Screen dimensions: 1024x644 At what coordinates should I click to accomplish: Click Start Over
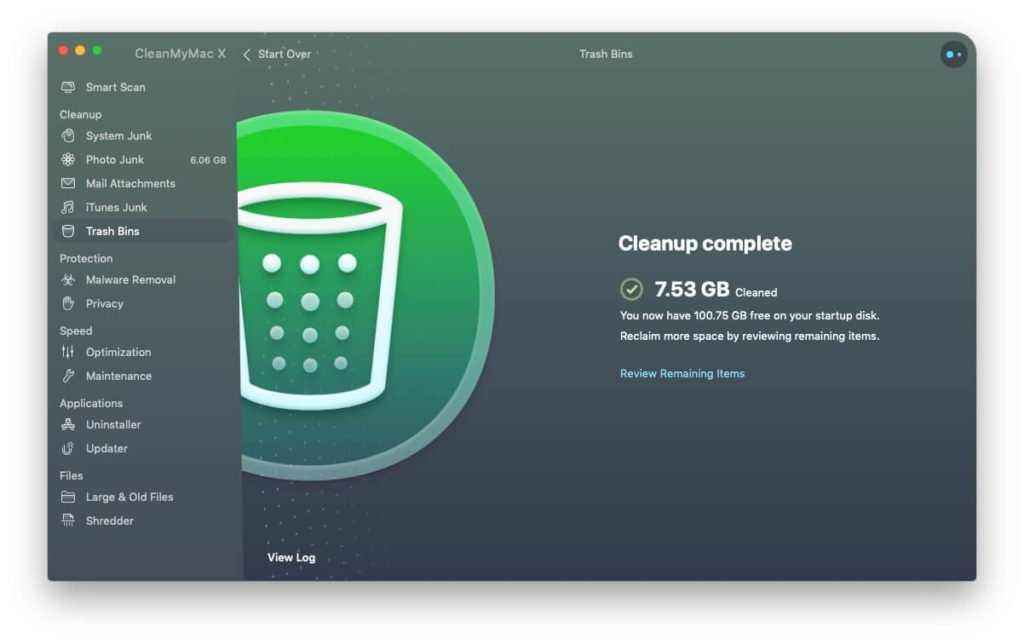[284, 54]
